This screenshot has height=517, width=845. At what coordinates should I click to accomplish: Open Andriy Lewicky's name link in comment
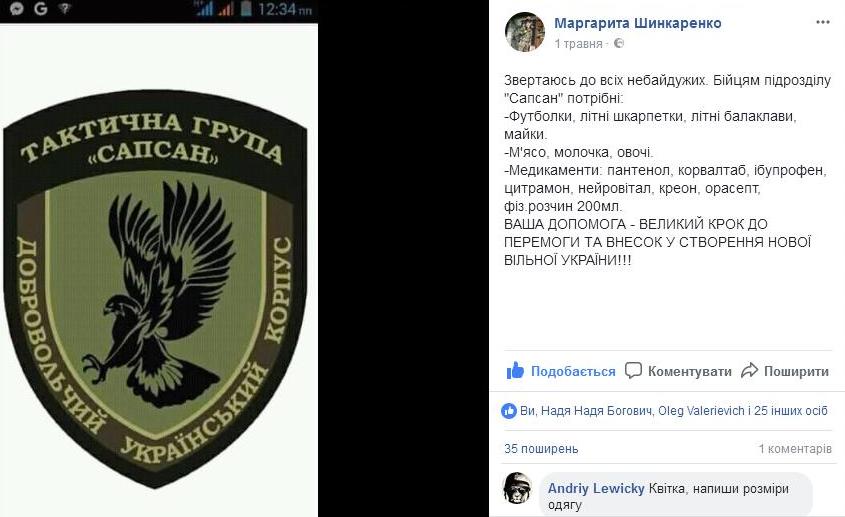(596, 488)
